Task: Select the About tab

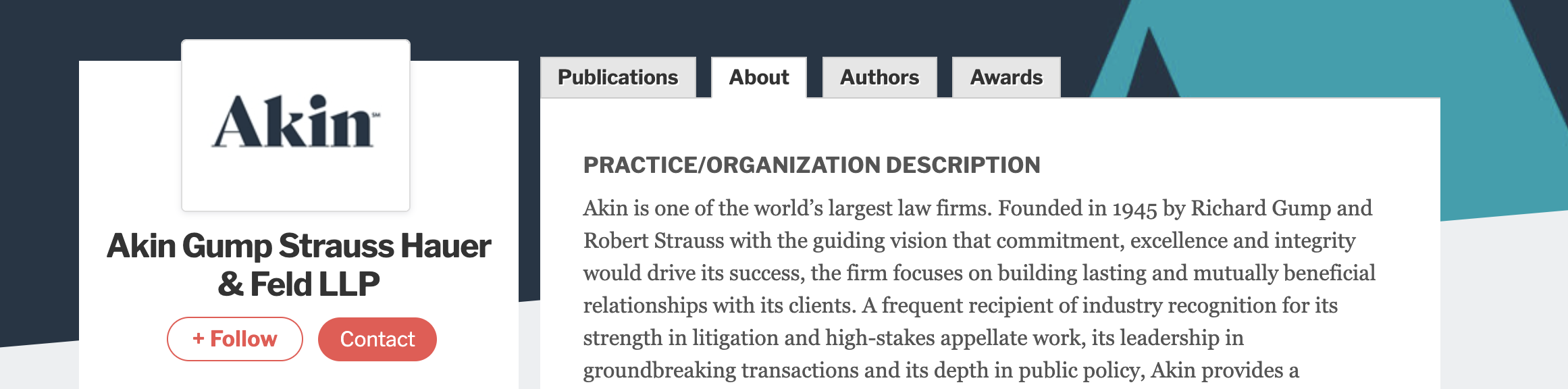Action: (759, 78)
